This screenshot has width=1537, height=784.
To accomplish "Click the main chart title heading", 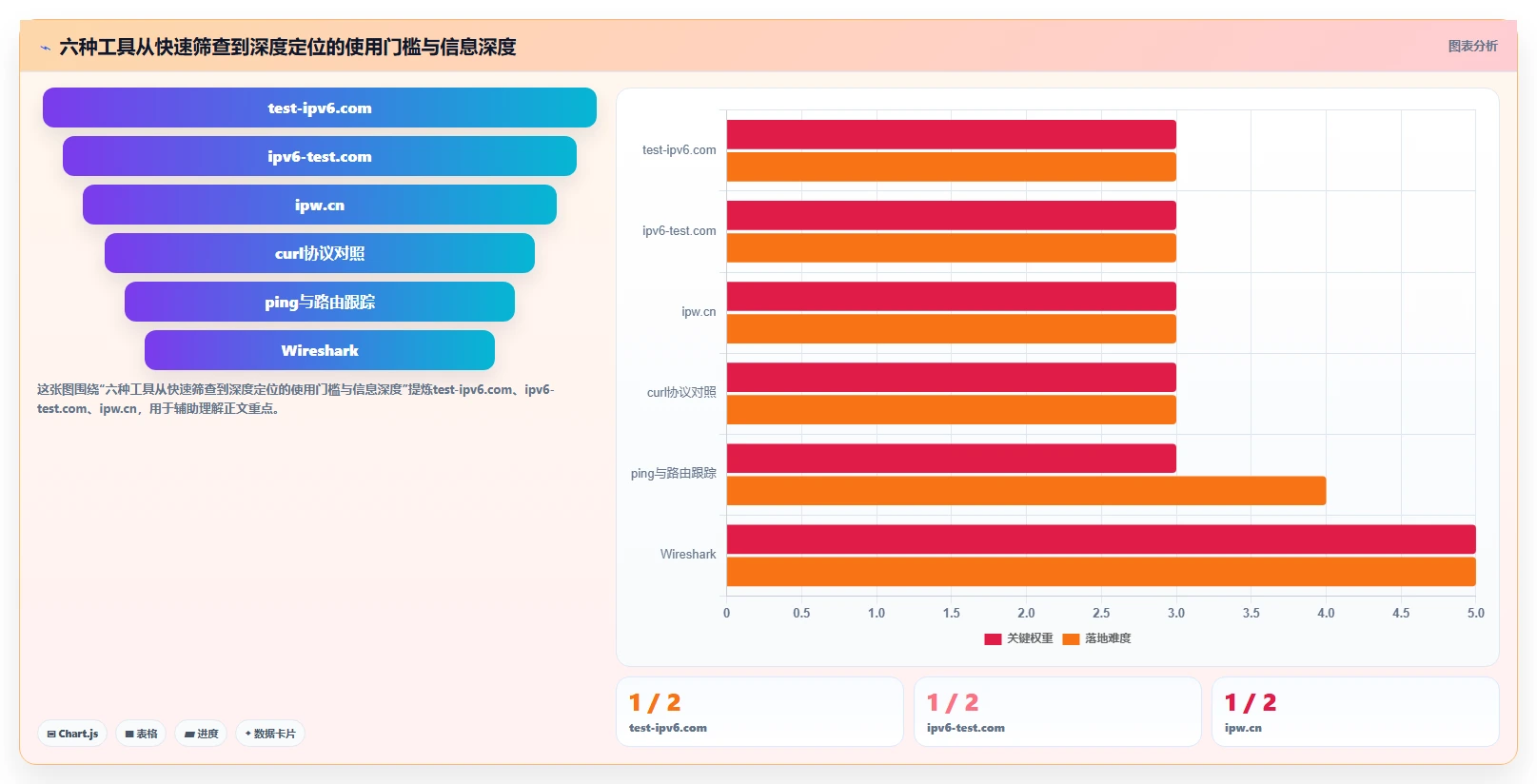I will (x=287, y=47).
